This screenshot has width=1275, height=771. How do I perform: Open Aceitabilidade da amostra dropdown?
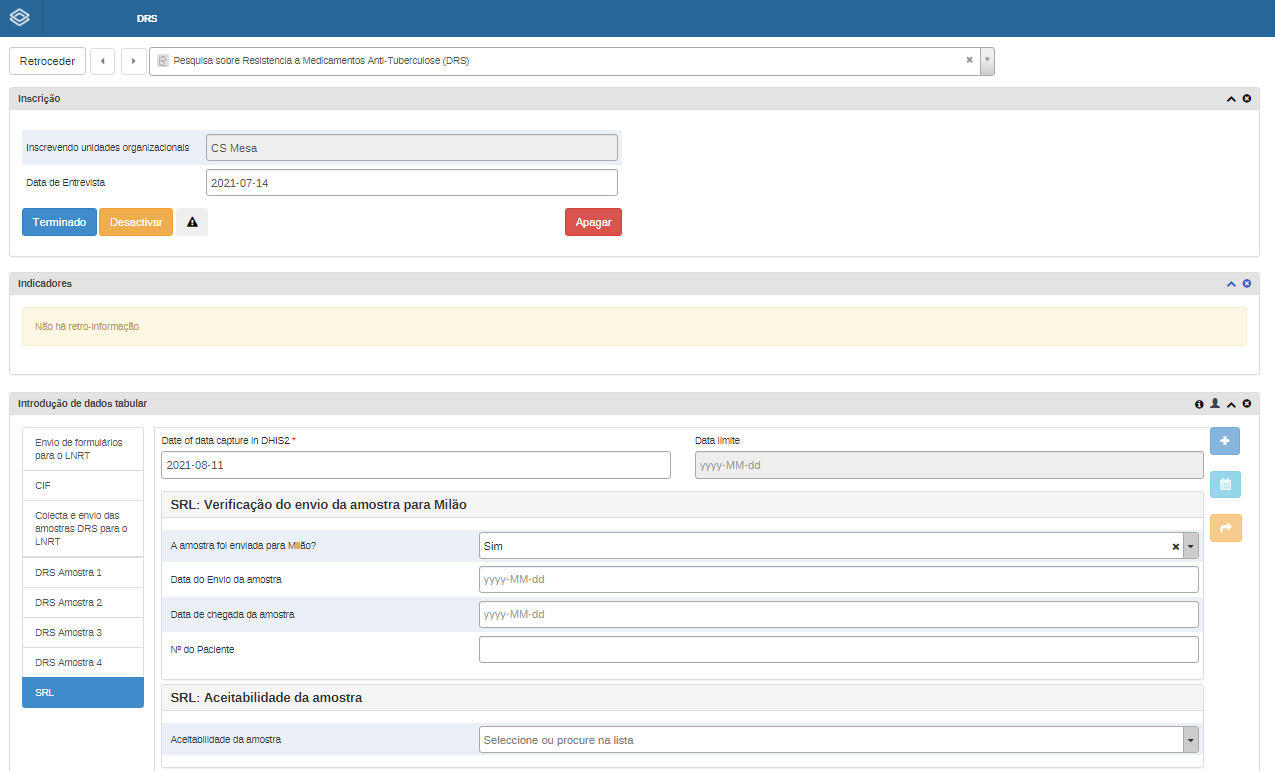pos(1190,740)
